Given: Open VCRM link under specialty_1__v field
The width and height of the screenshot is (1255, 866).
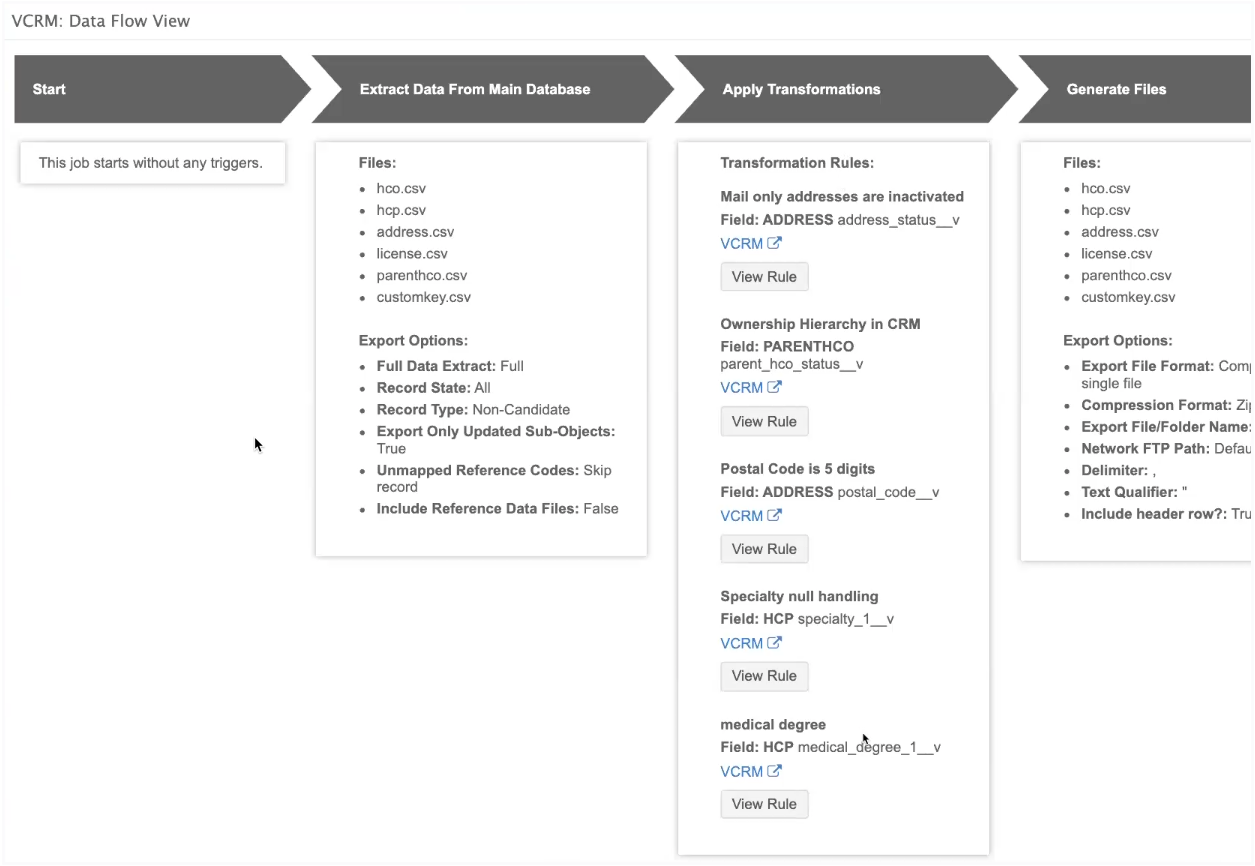Looking at the screenshot, I should [741, 643].
